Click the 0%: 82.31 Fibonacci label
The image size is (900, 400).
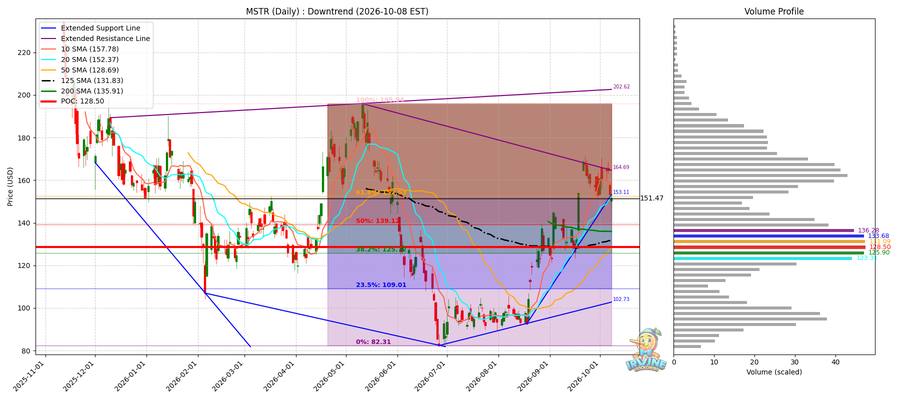coord(373,342)
